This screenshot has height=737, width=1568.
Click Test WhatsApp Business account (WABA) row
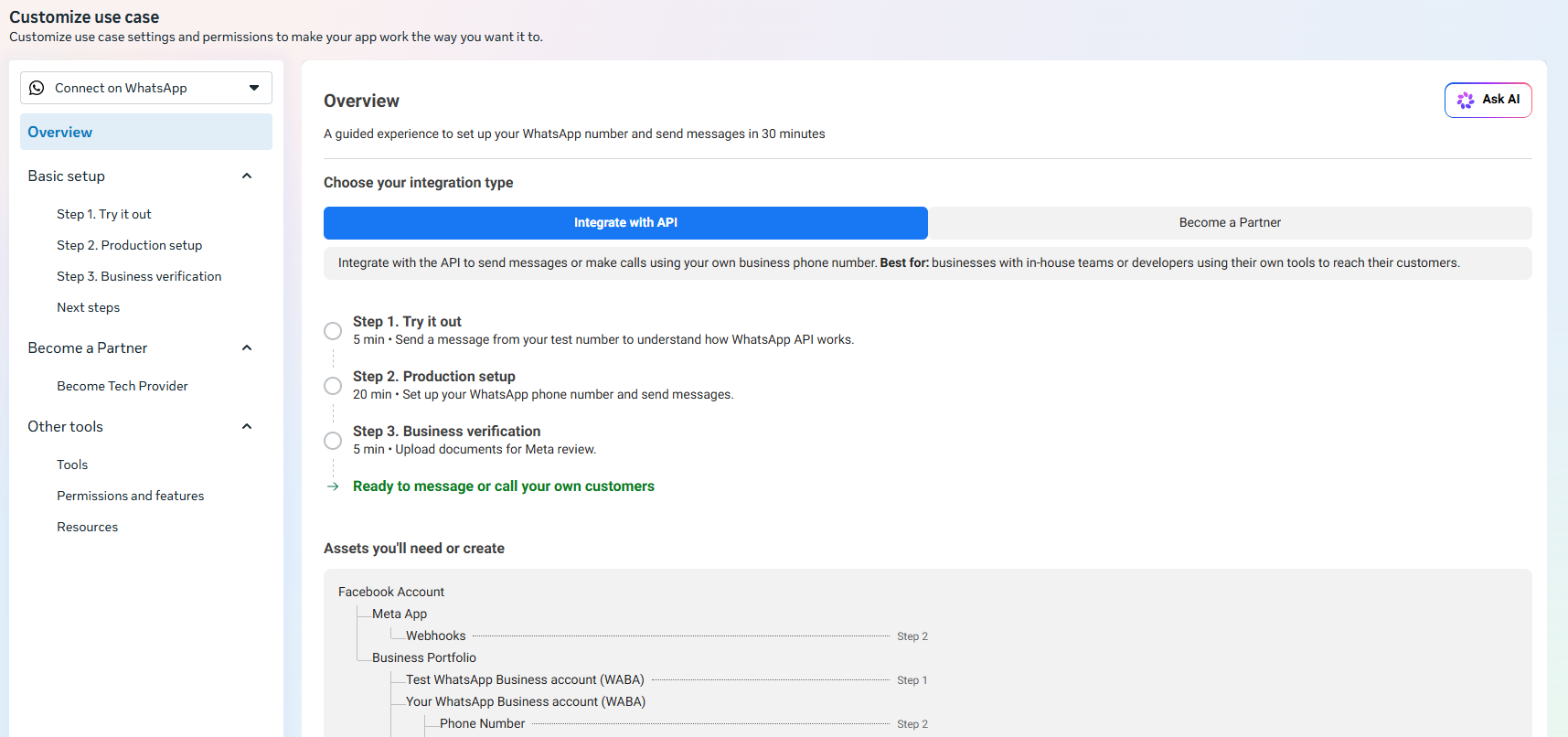525,680
